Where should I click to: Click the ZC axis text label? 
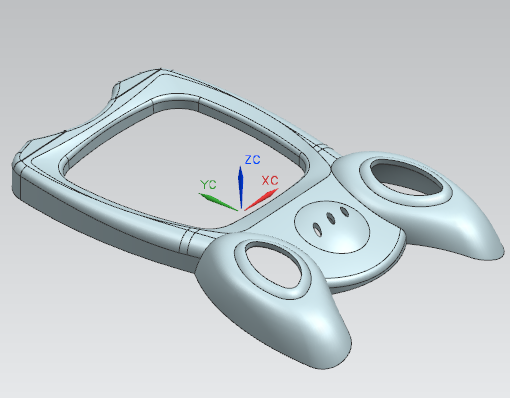click(252, 160)
